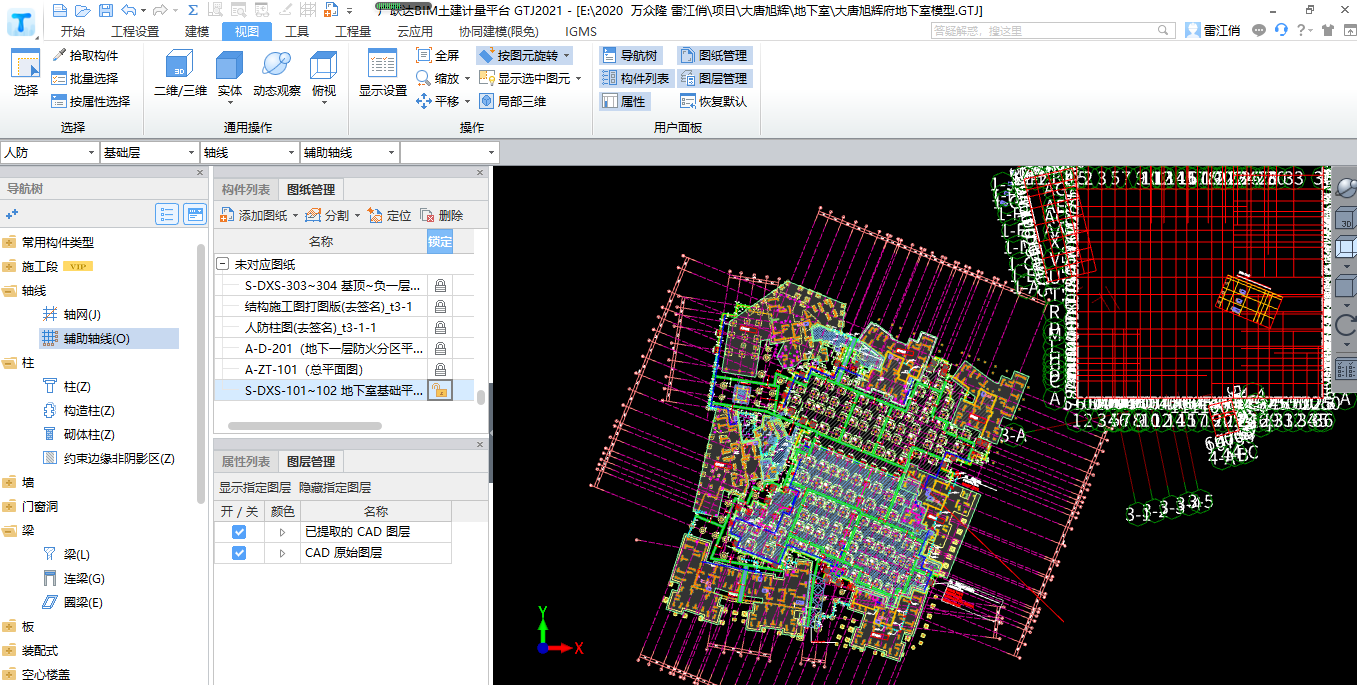This screenshot has height=685, width=1357.
Task: Open the customer service headset icon
Action: (1281, 30)
